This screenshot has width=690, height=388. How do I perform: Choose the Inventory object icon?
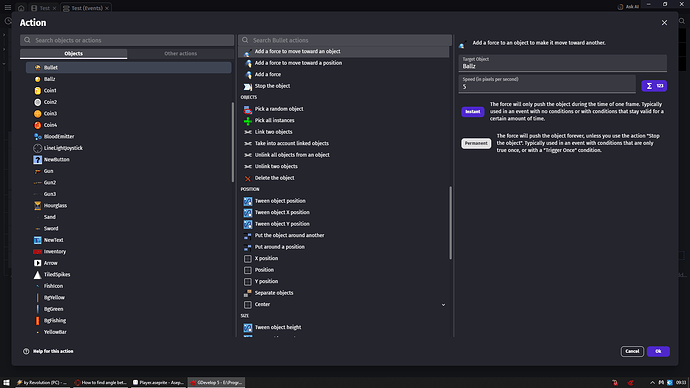tap(37, 252)
